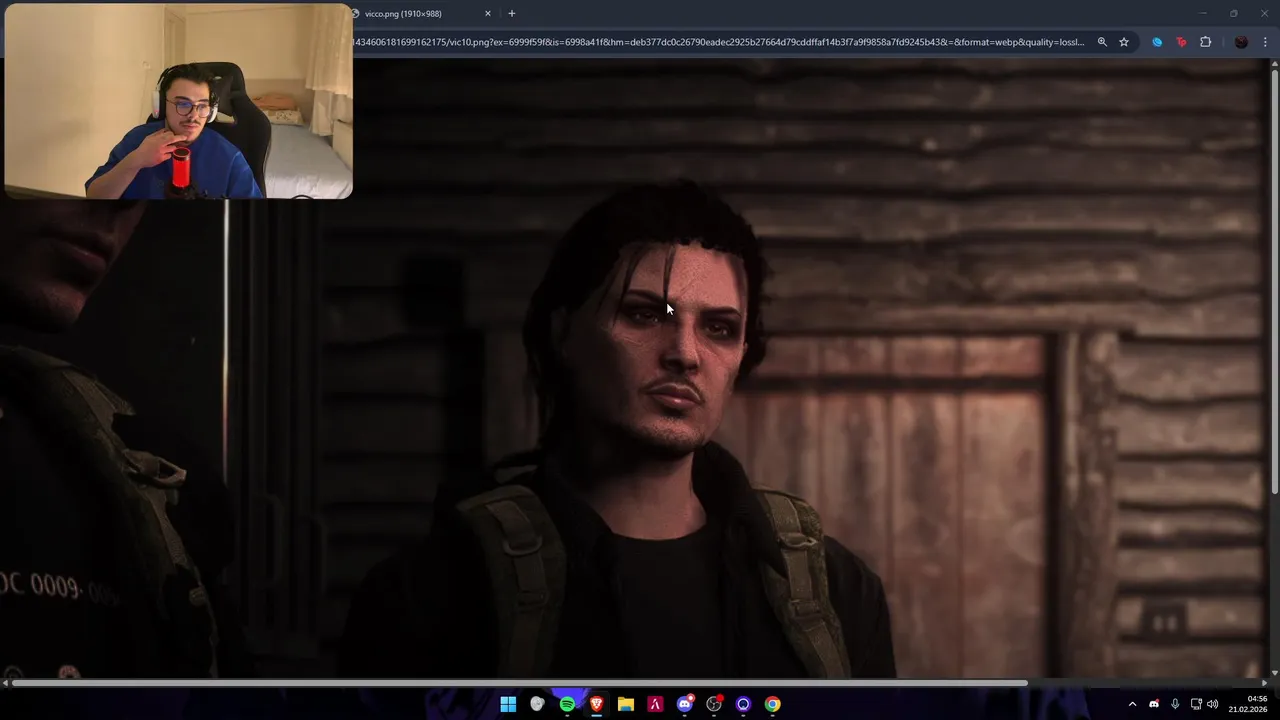This screenshot has height=720, width=1280.
Task: Click the red extension icon in the toolbar
Action: coord(1181,42)
